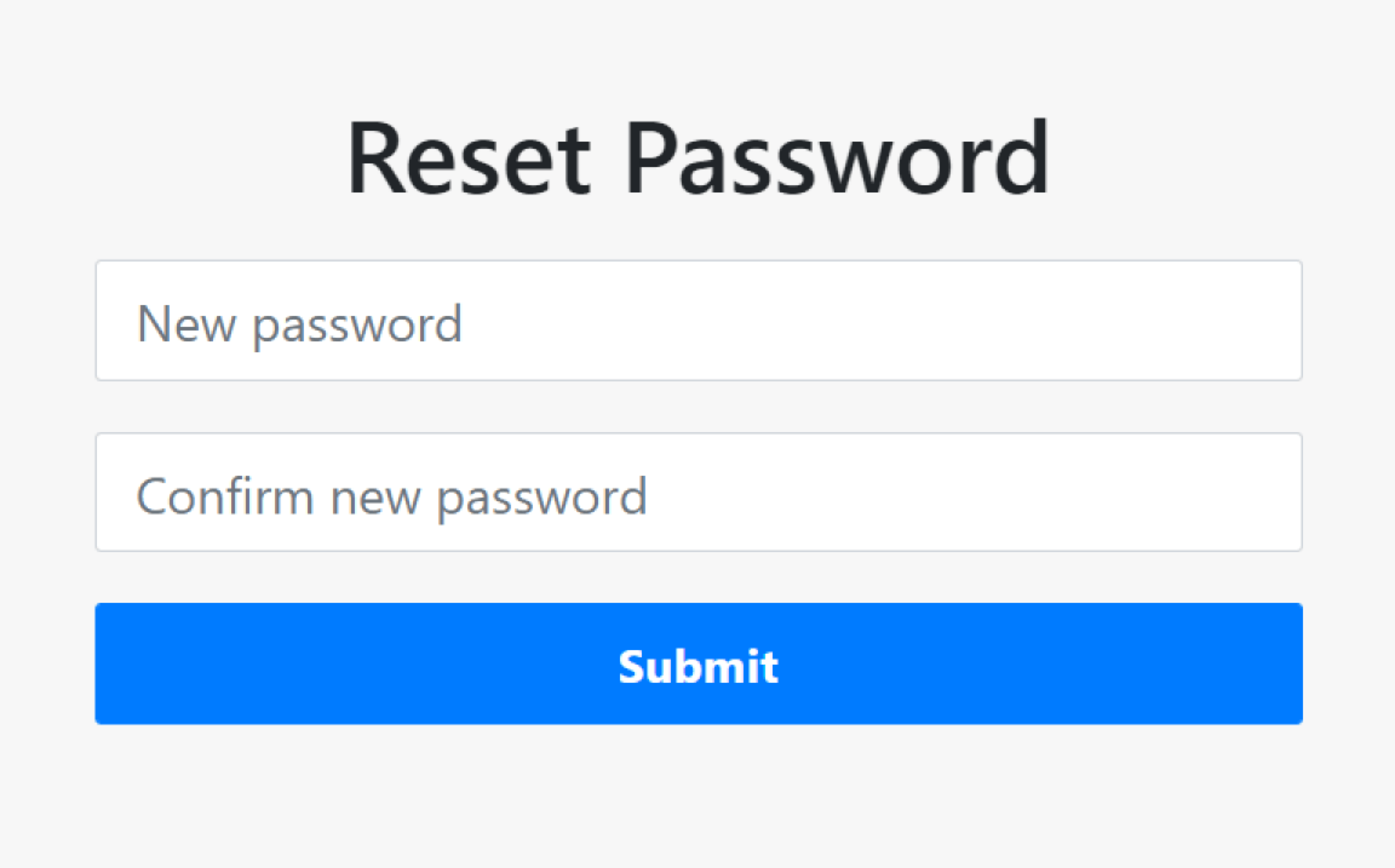Screen dimensions: 1395x868
Task: Submit the reset password form
Action: point(698,663)
